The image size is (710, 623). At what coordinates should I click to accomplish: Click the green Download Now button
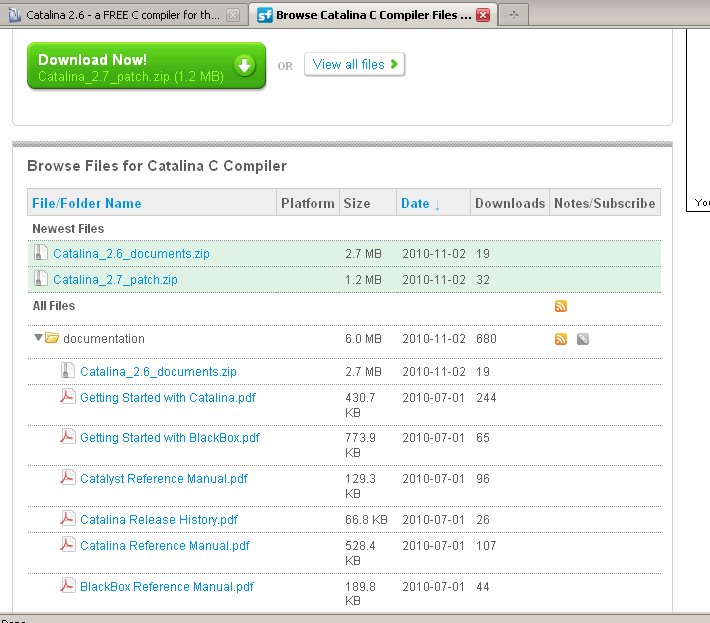pos(146,66)
